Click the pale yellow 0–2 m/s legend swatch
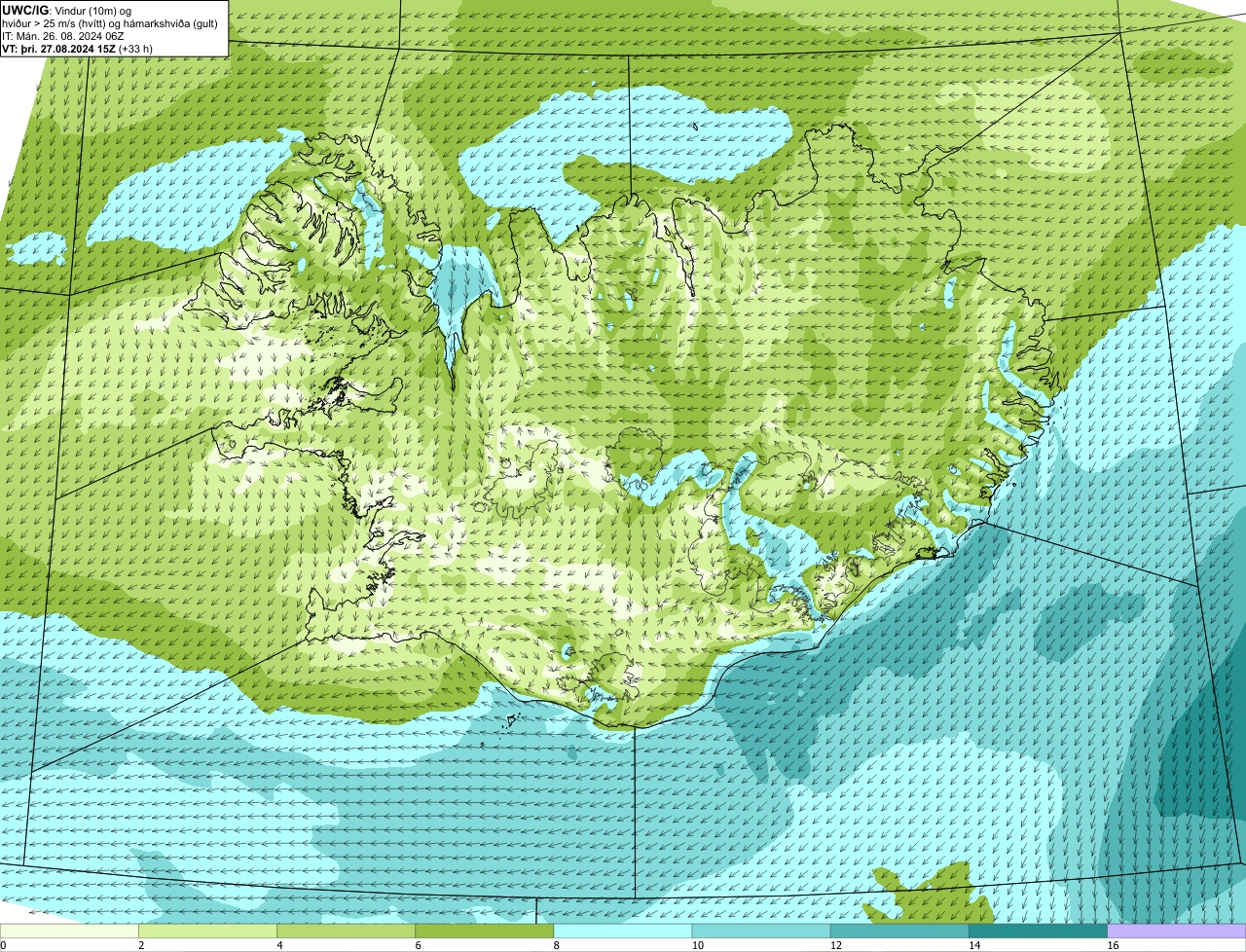This screenshot has width=1246, height=952. [x=69, y=931]
